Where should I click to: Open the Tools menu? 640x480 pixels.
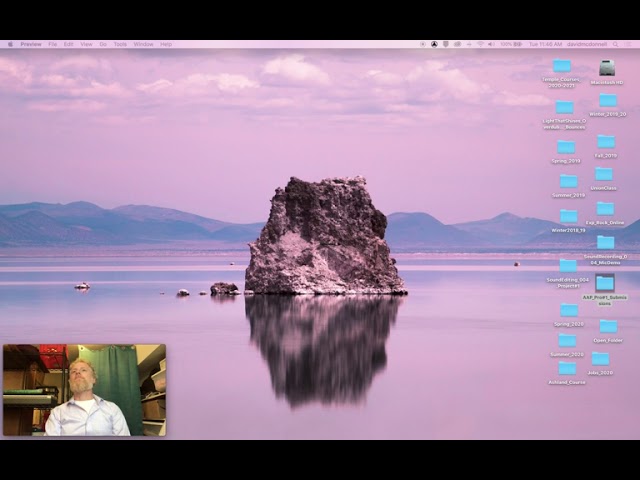coord(120,44)
